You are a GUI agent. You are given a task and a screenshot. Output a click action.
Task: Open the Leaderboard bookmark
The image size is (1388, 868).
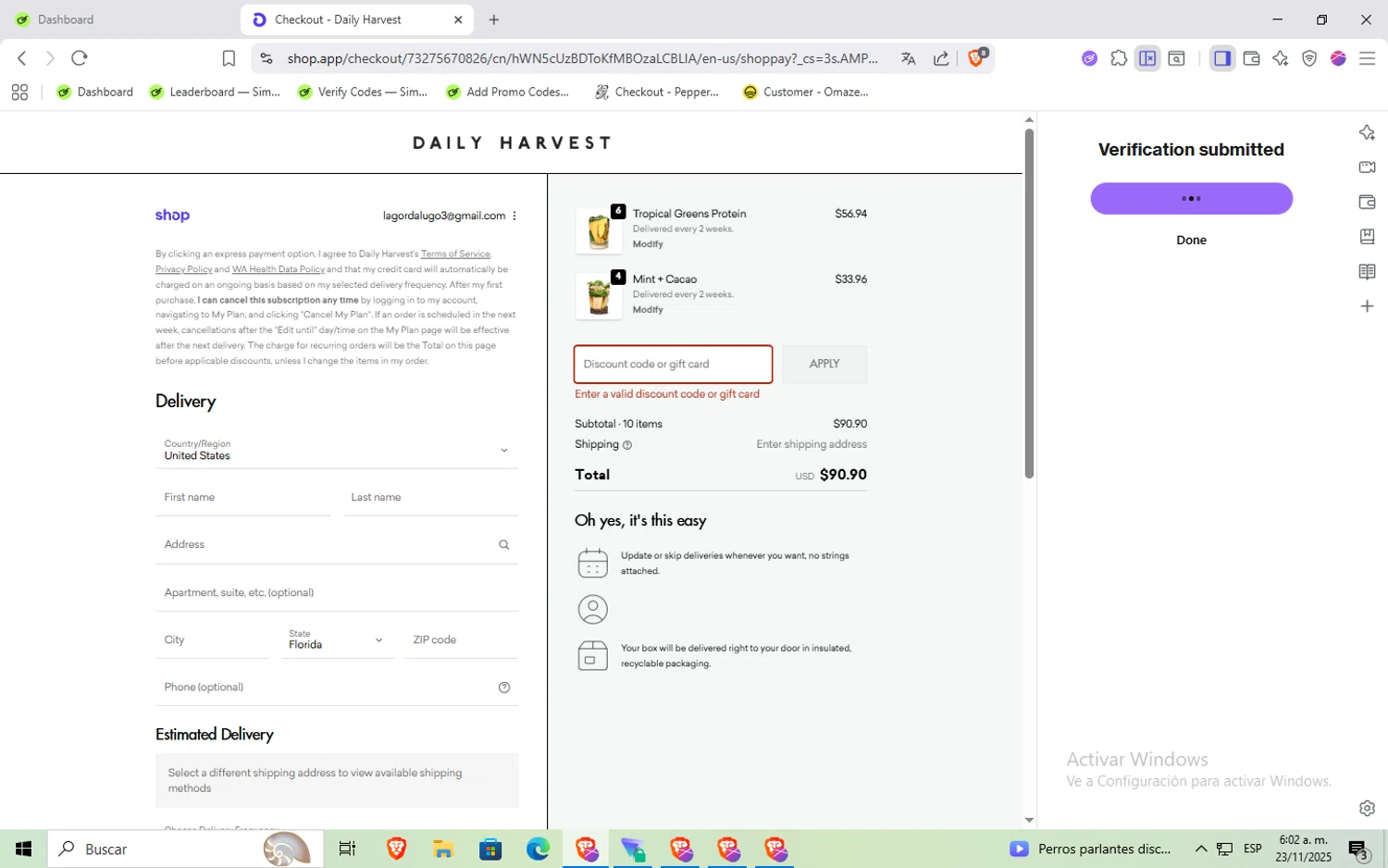coord(215,92)
